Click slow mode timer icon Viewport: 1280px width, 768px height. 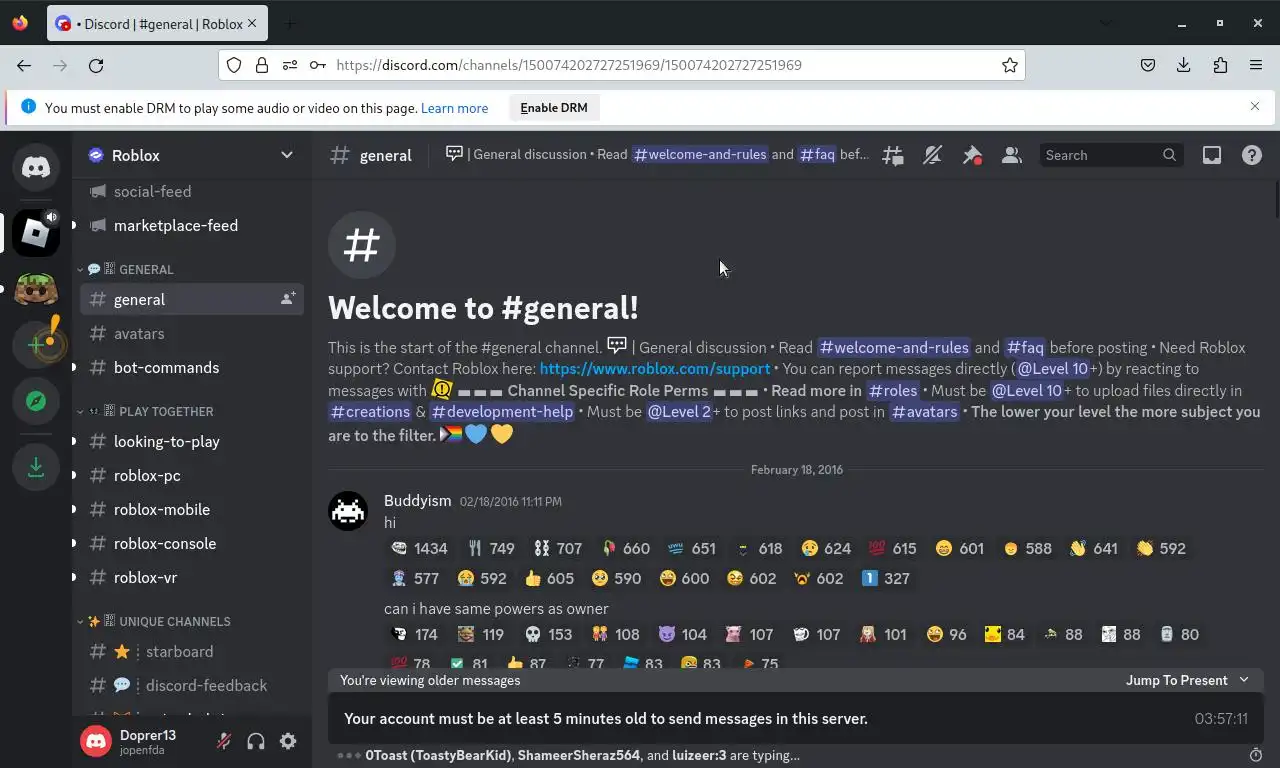click(1256, 754)
